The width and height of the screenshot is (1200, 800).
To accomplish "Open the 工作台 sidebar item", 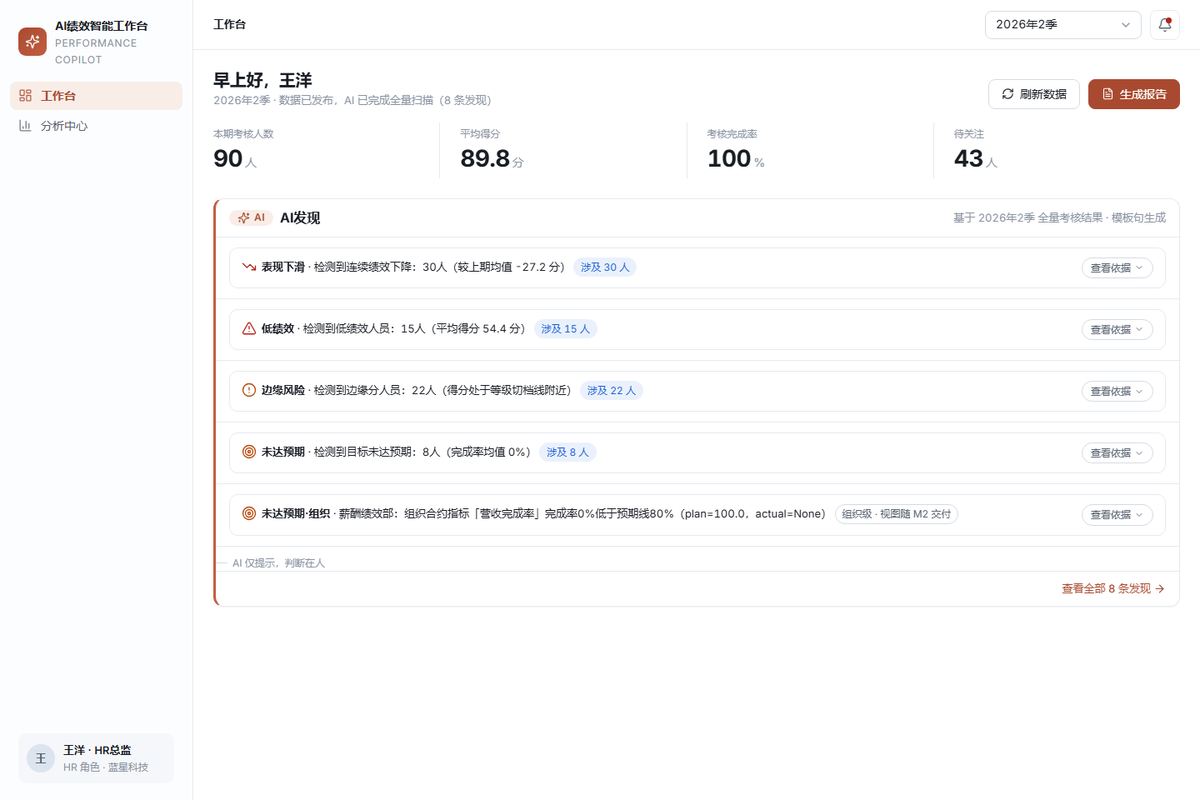I will coord(96,96).
